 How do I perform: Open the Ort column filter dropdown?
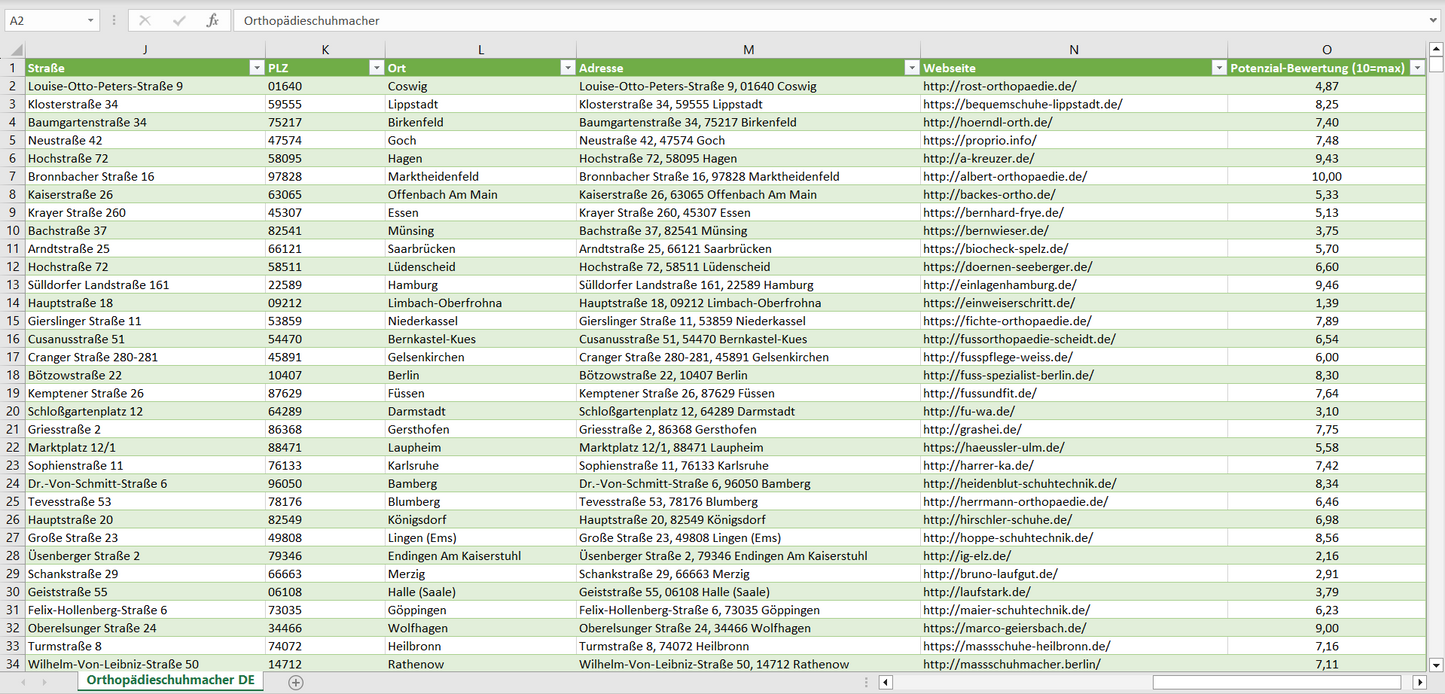click(x=567, y=68)
